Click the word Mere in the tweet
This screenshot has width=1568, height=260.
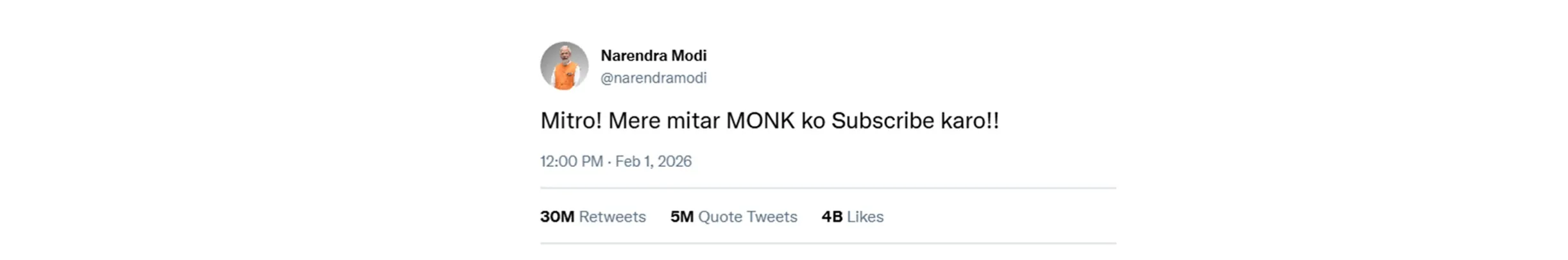(x=633, y=121)
